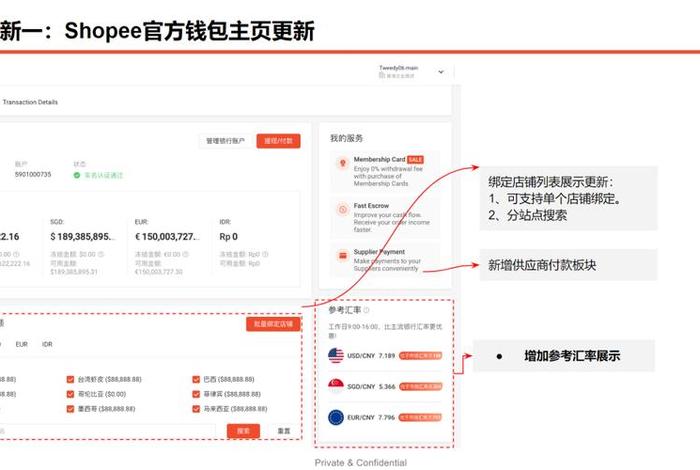Click the orange 批量绑定店铺 button
Image resolution: width=700 pixels, height=470 pixels.
pyautogui.click(x=273, y=324)
